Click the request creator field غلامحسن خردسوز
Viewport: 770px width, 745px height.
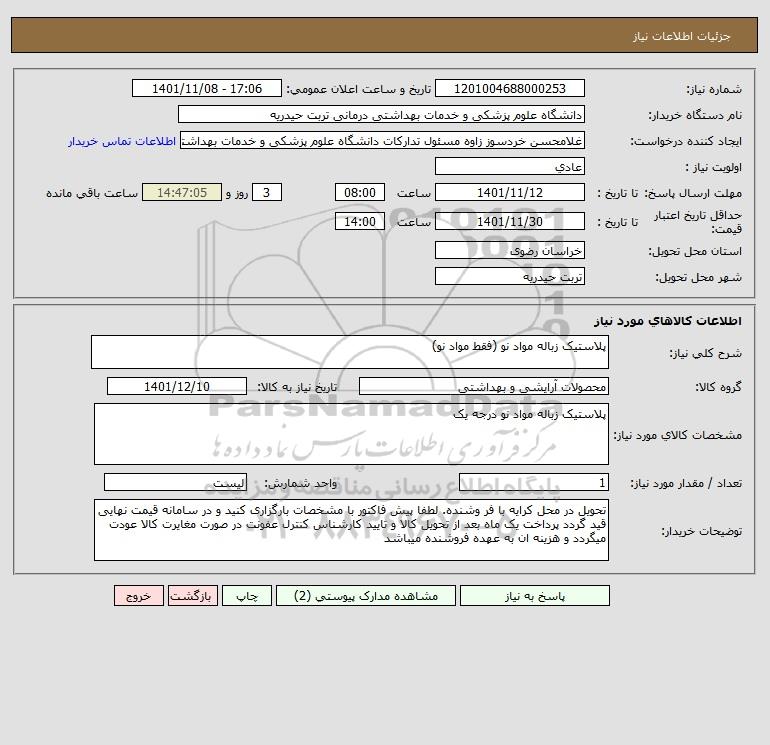coord(383,140)
